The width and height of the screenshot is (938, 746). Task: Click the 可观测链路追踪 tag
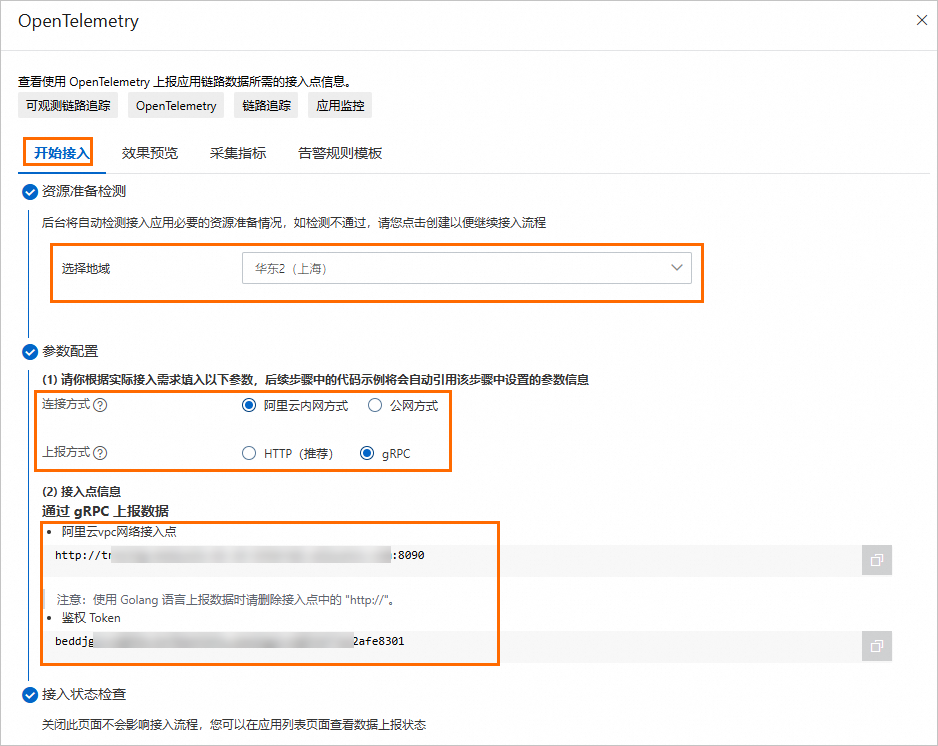point(68,105)
